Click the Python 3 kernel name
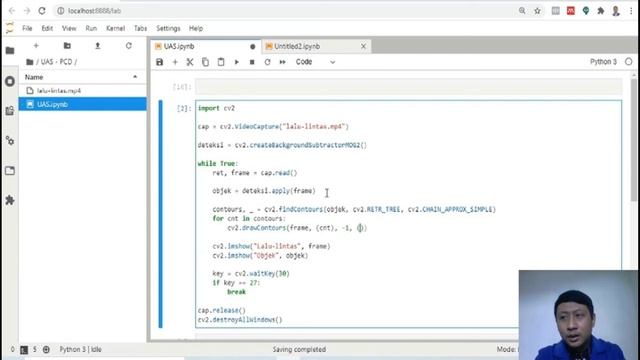640x360 pixels. tap(603, 62)
